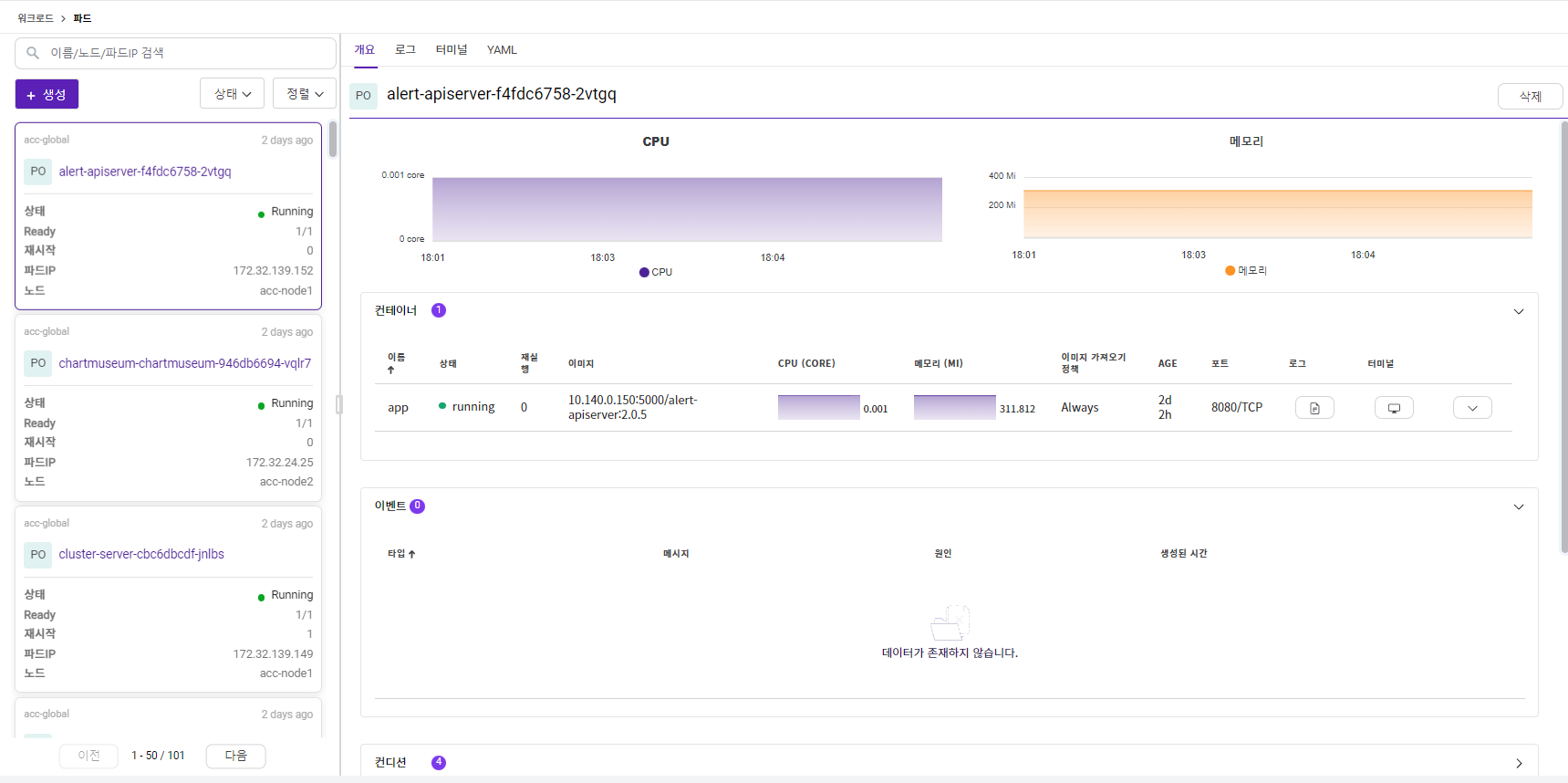The image size is (1568, 783).
Task: Open the 상태 filter dropdown
Action: click(x=233, y=94)
